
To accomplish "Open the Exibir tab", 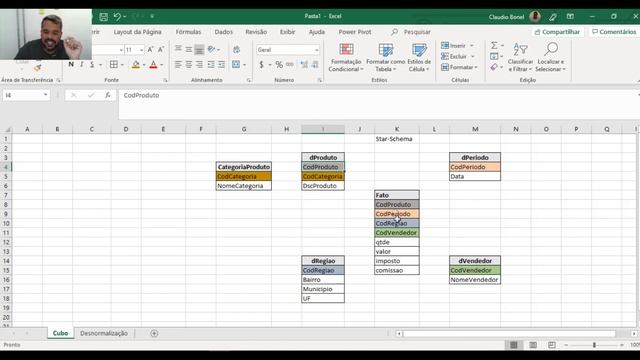I will [287, 32].
